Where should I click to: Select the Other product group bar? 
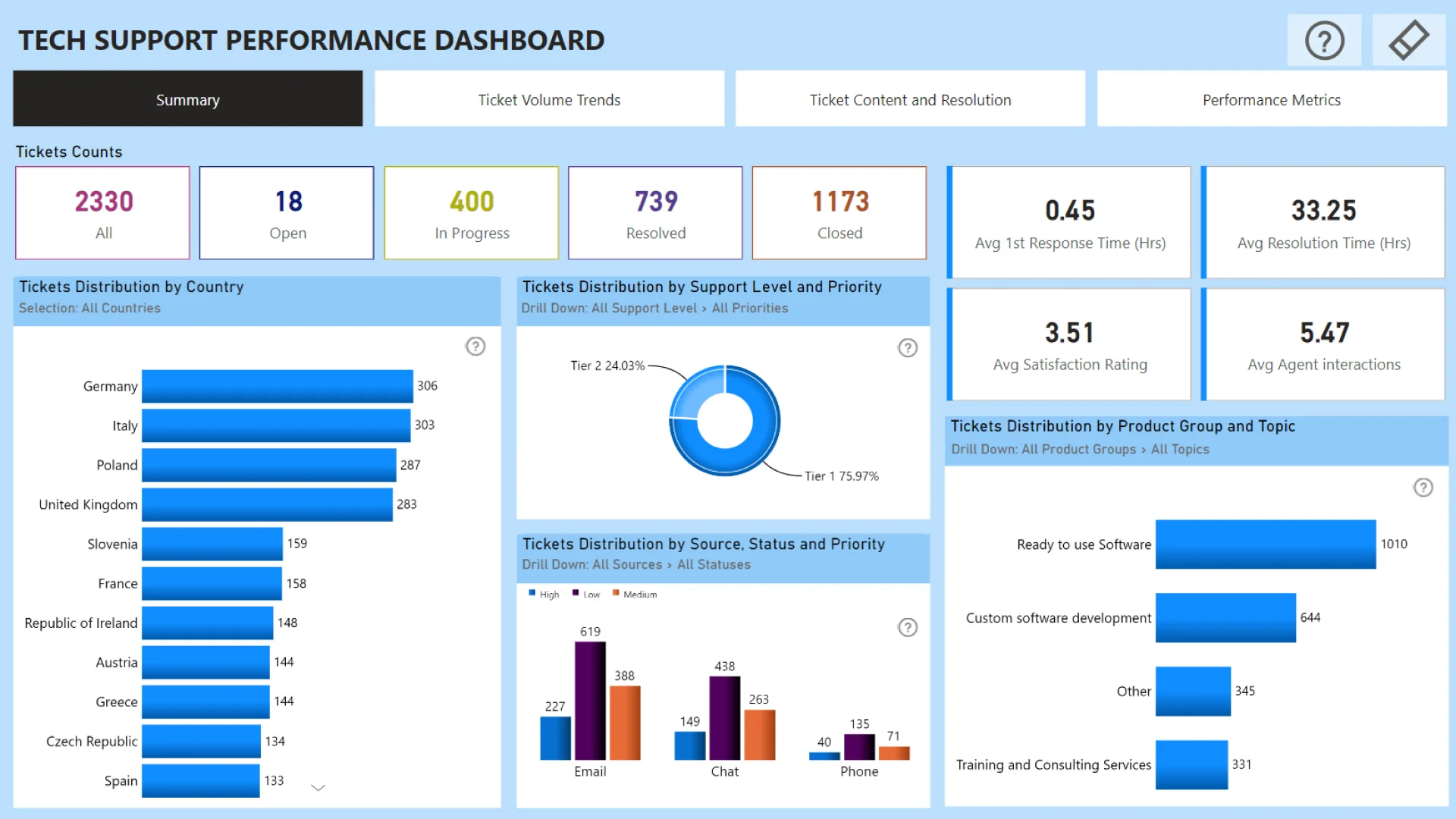[x=1193, y=692]
